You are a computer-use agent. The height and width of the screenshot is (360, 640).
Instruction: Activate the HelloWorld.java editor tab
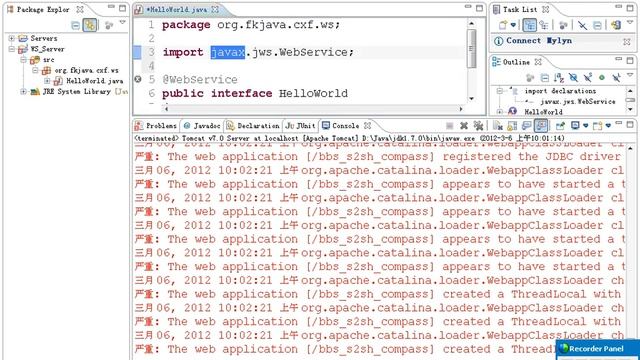(x=177, y=9)
